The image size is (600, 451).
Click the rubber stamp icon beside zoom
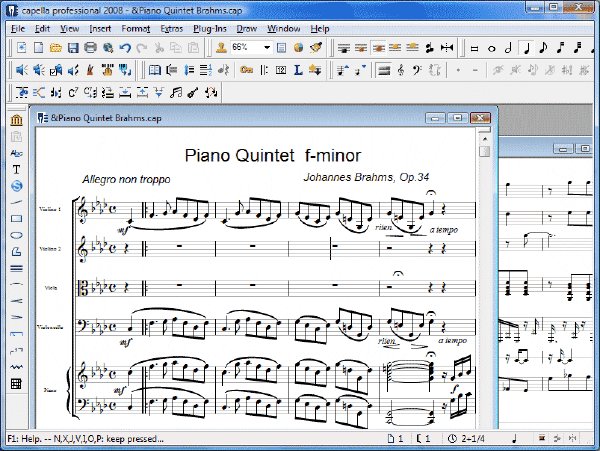point(221,48)
